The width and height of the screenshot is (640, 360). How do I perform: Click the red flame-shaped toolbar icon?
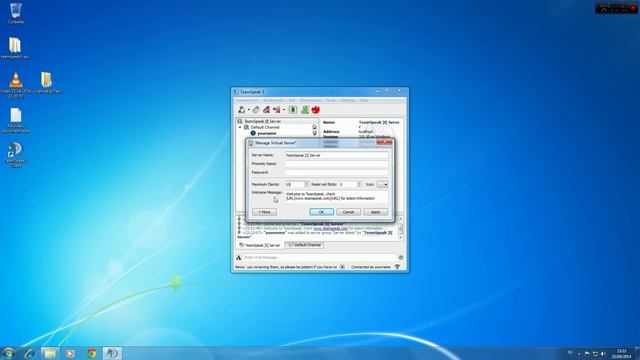316,110
